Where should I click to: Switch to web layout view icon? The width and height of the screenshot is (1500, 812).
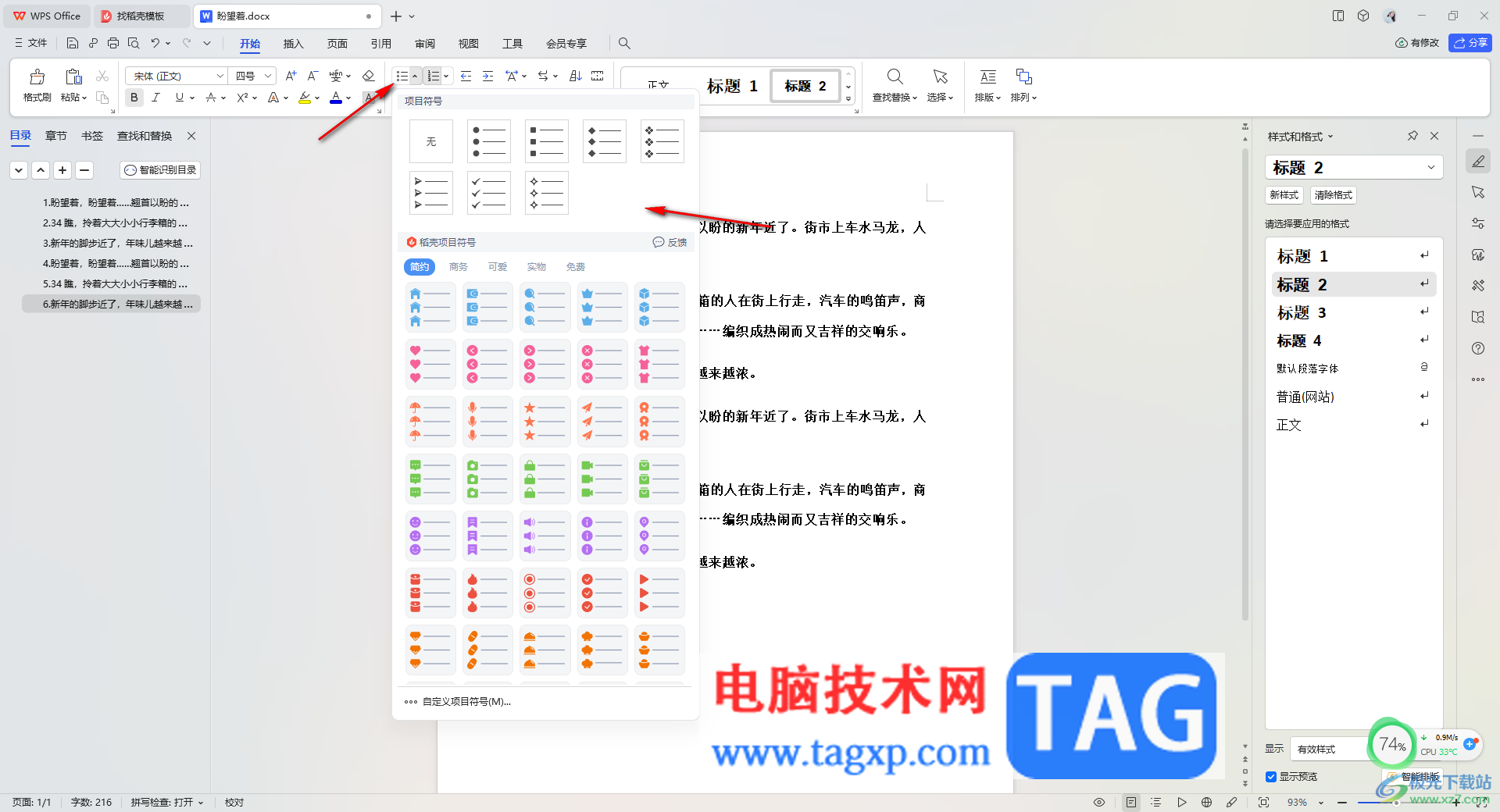pos(1207,803)
